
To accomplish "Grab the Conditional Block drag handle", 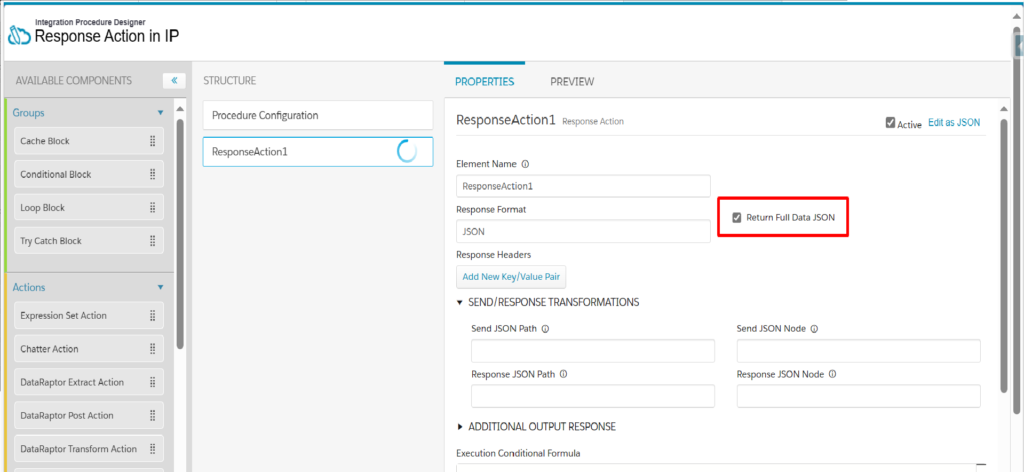I will 152,174.
